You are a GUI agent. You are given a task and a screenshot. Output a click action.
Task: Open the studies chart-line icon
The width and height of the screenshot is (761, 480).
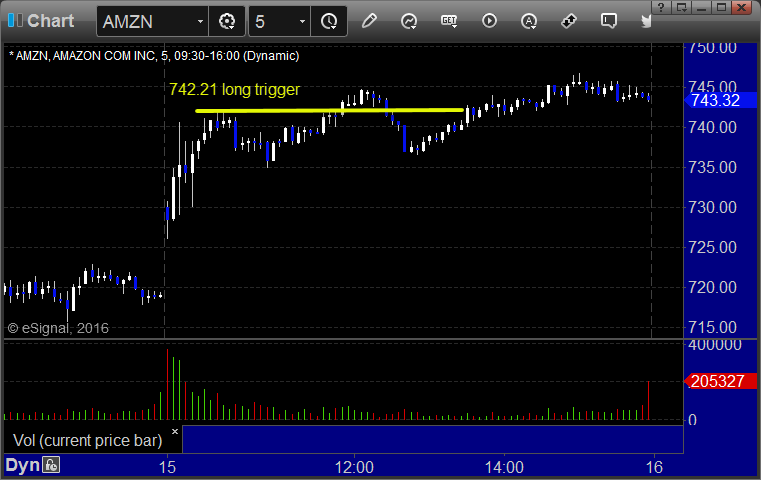coord(409,21)
